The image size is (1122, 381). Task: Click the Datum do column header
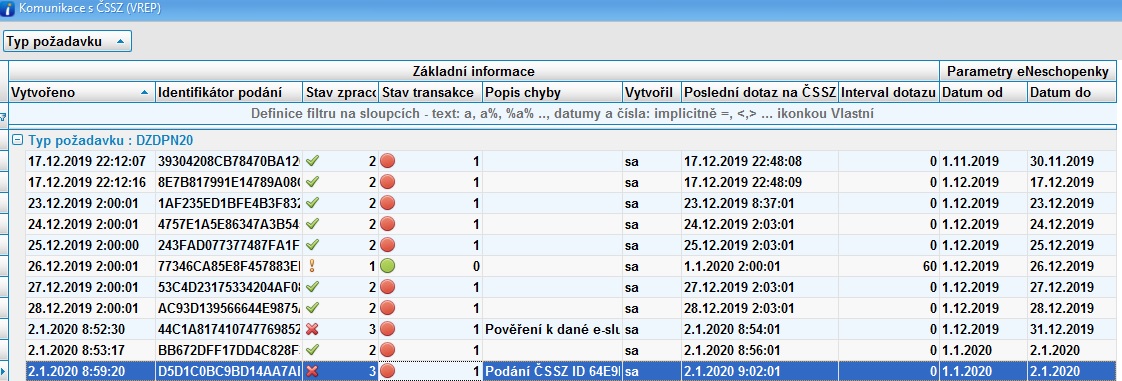click(x=1072, y=92)
